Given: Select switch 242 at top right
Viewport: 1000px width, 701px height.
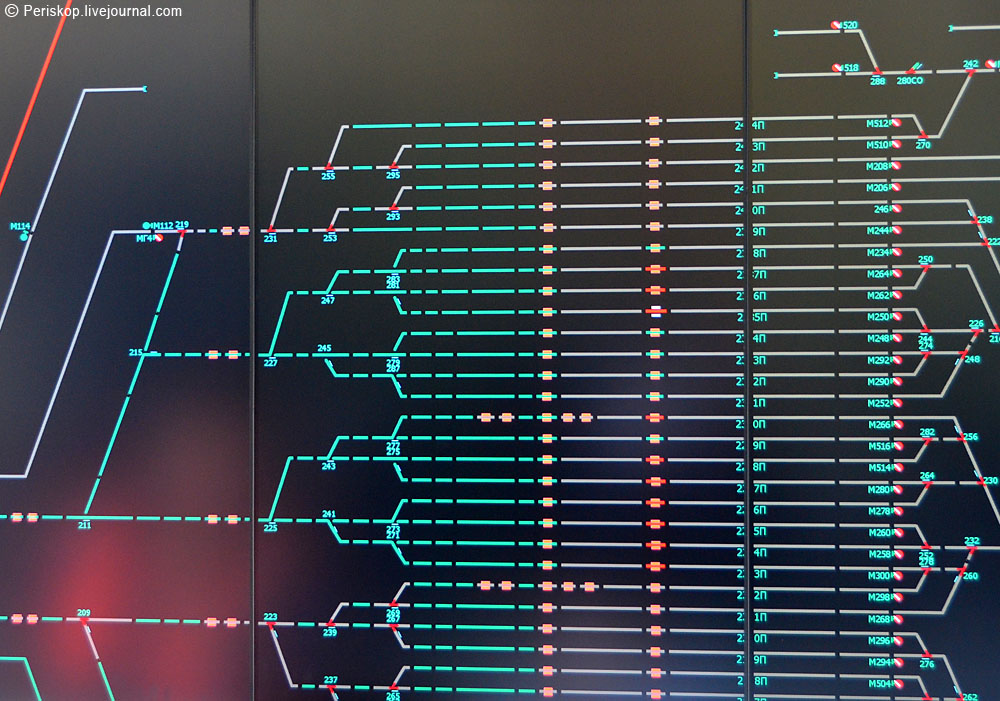Looking at the screenshot, I should coord(970,71).
